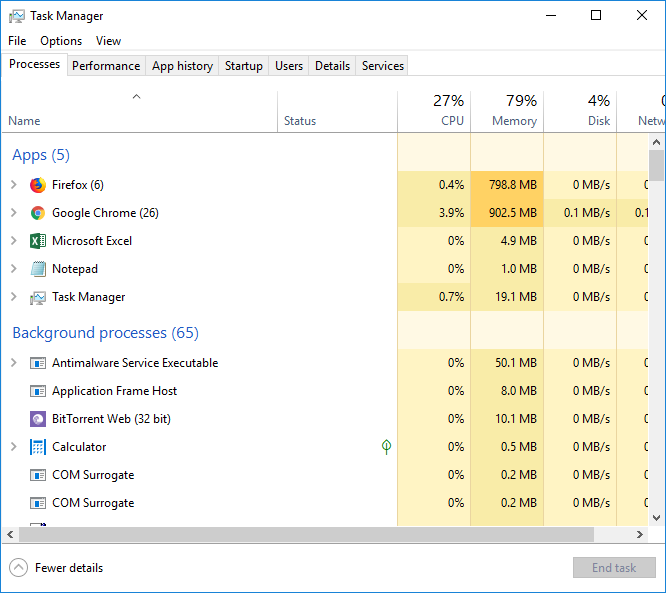Expand the Notepad process
The width and height of the screenshot is (666, 593).
[14, 269]
